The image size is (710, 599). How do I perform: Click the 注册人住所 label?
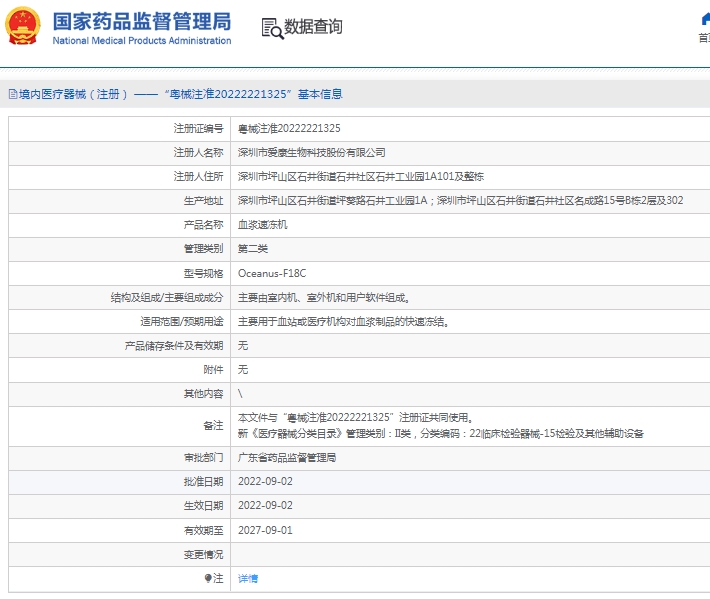tap(198, 177)
